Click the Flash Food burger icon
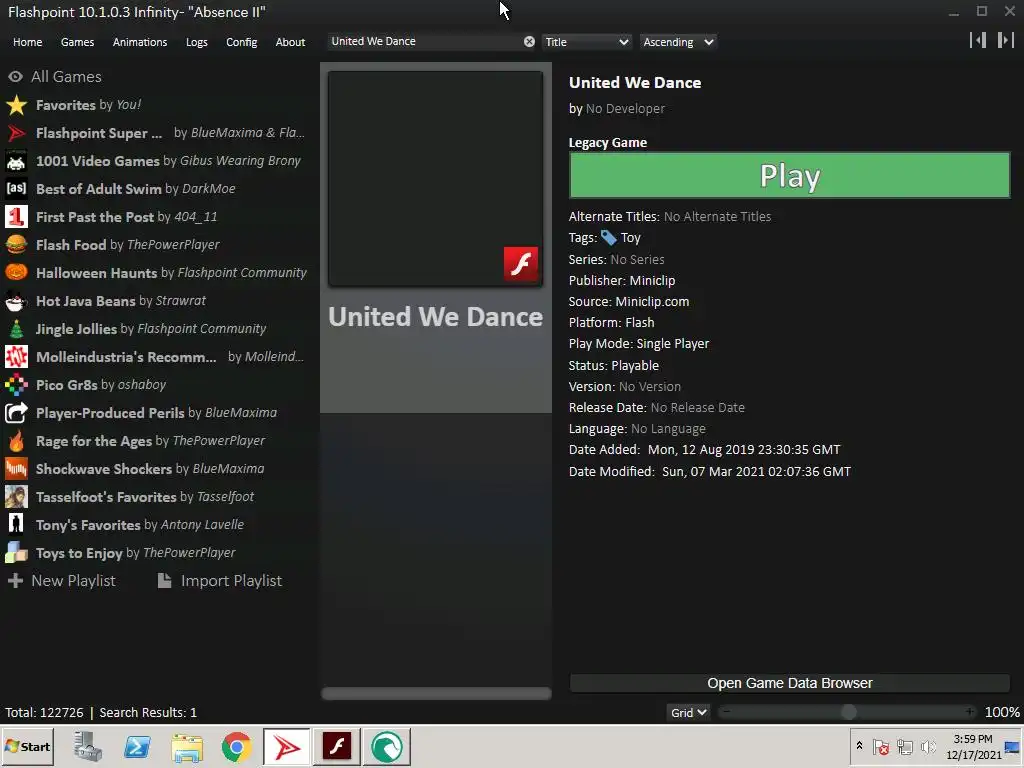 [16, 245]
